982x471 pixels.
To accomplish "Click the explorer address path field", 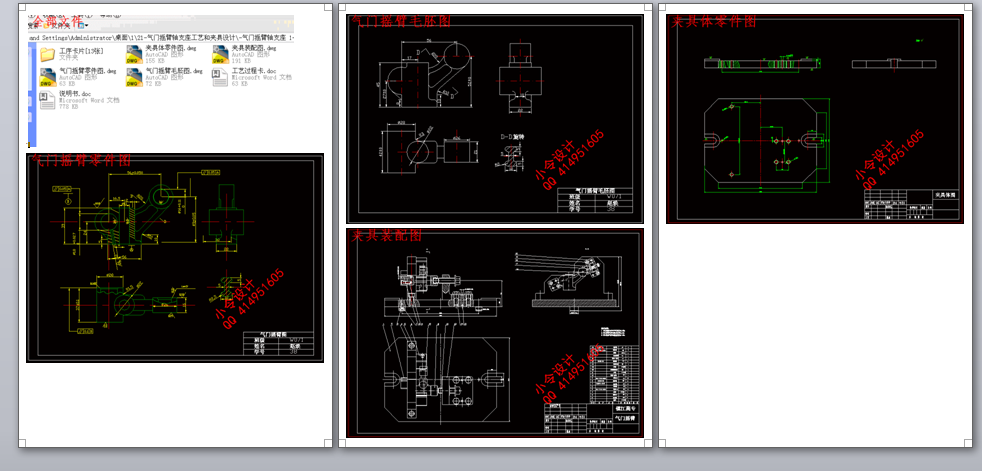I will pos(162,38).
